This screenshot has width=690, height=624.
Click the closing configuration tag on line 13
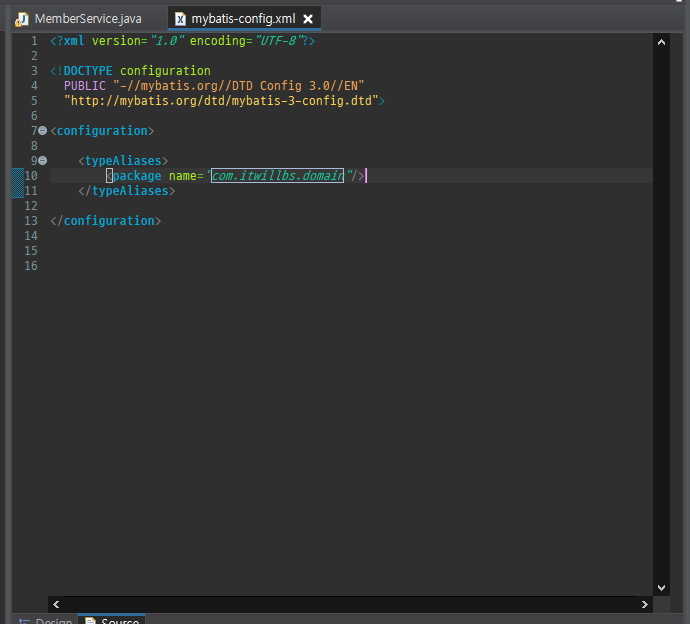[x=106, y=220]
